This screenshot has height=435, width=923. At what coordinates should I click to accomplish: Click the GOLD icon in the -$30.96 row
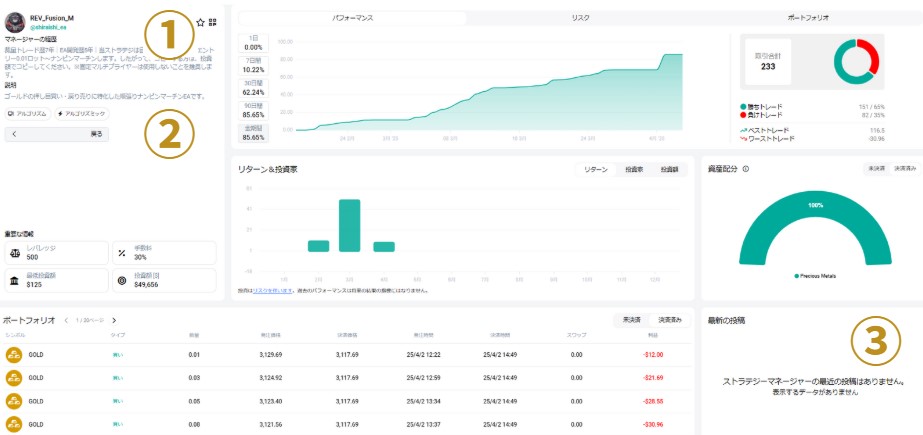14,424
